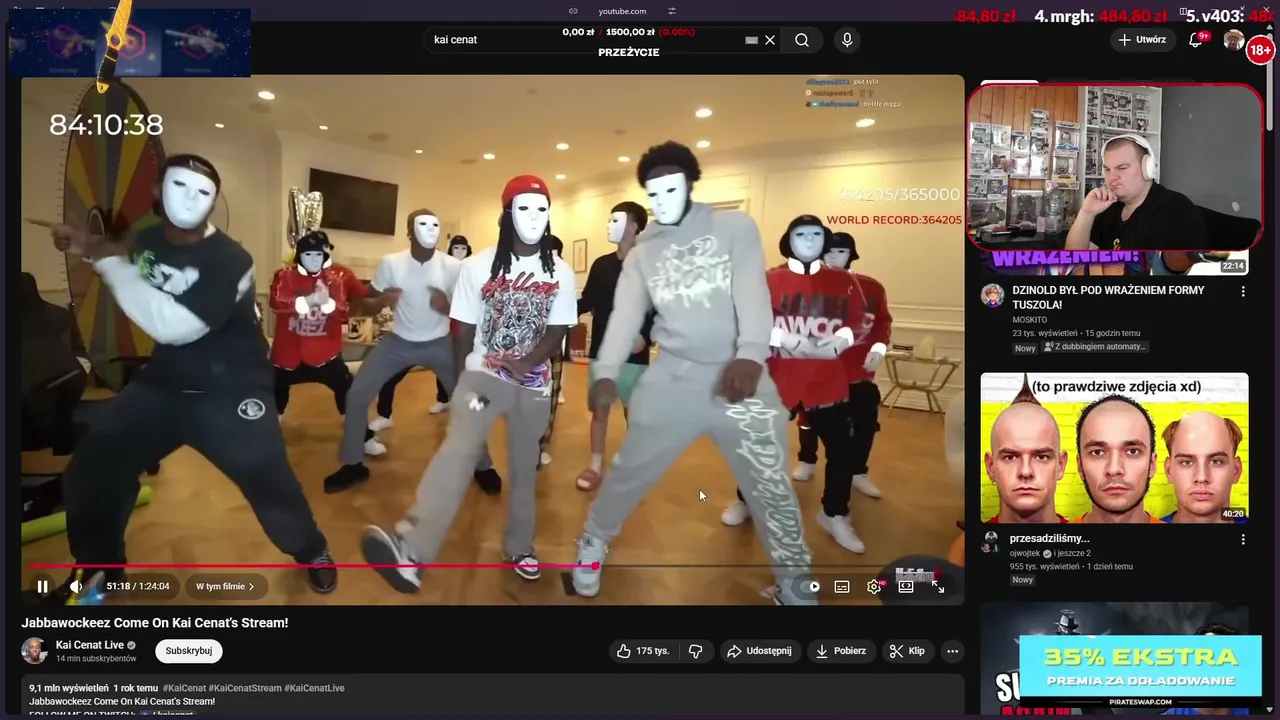The image size is (1280, 720).
Task: Like the video (175 tys.)
Action: point(643,651)
